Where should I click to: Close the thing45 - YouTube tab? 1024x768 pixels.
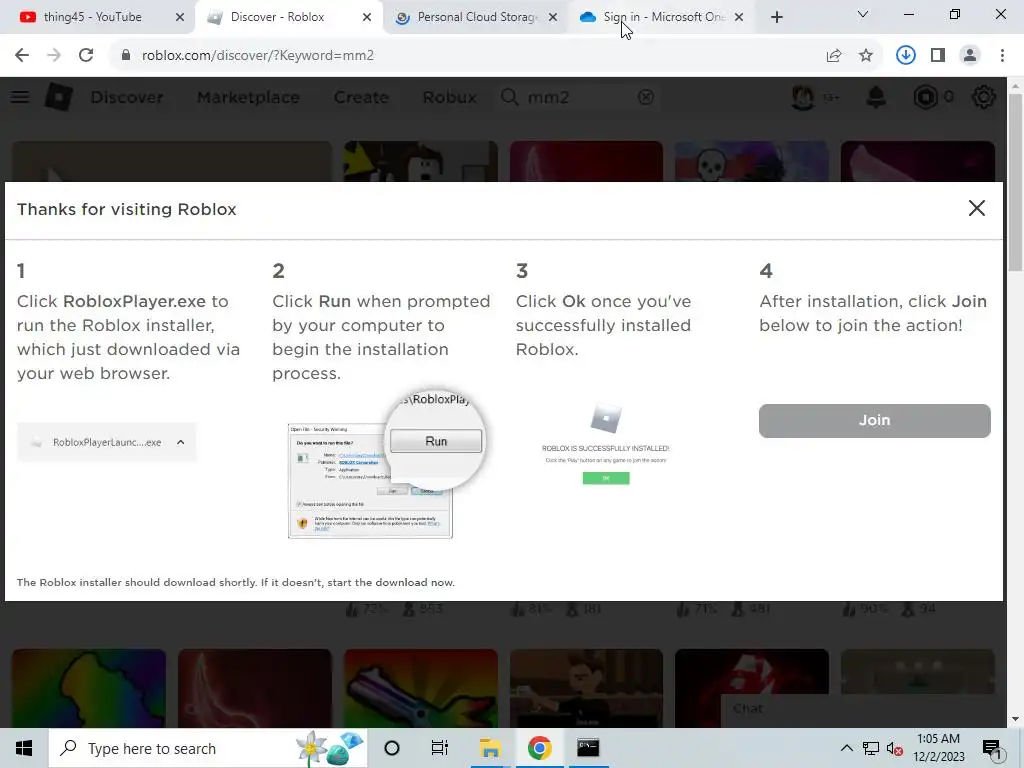tap(180, 17)
